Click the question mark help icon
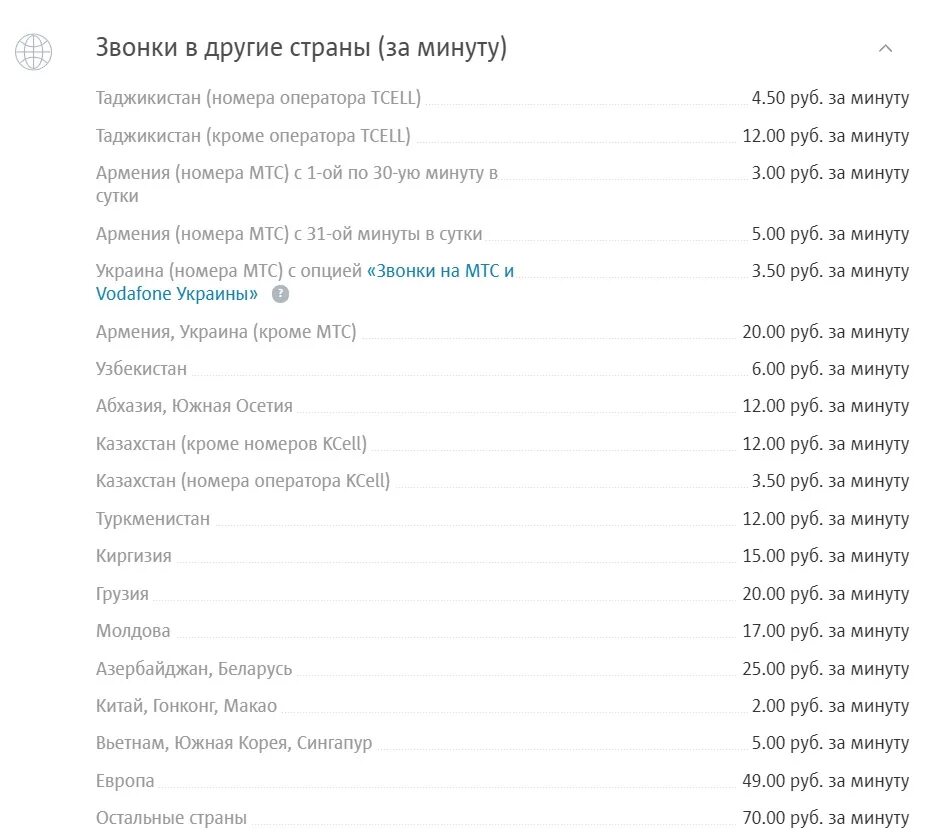Viewport: 934px width, 838px height. coord(281,294)
